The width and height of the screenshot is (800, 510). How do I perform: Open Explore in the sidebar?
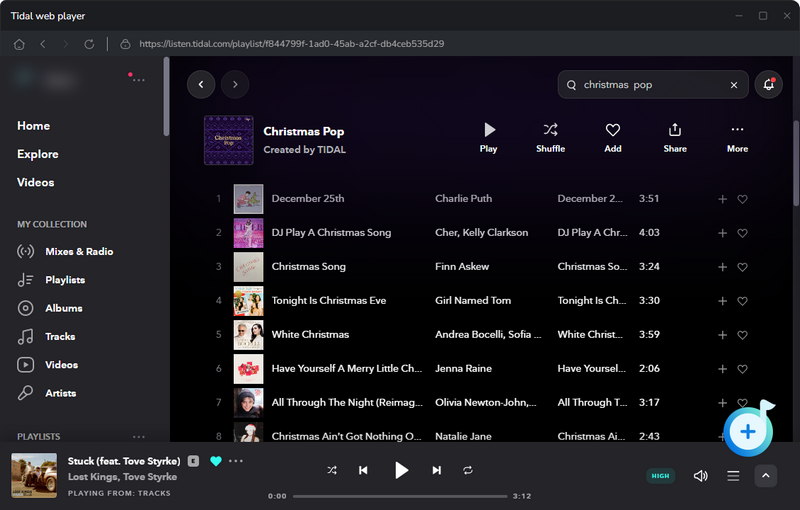pyautogui.click(x=38, y=154)
